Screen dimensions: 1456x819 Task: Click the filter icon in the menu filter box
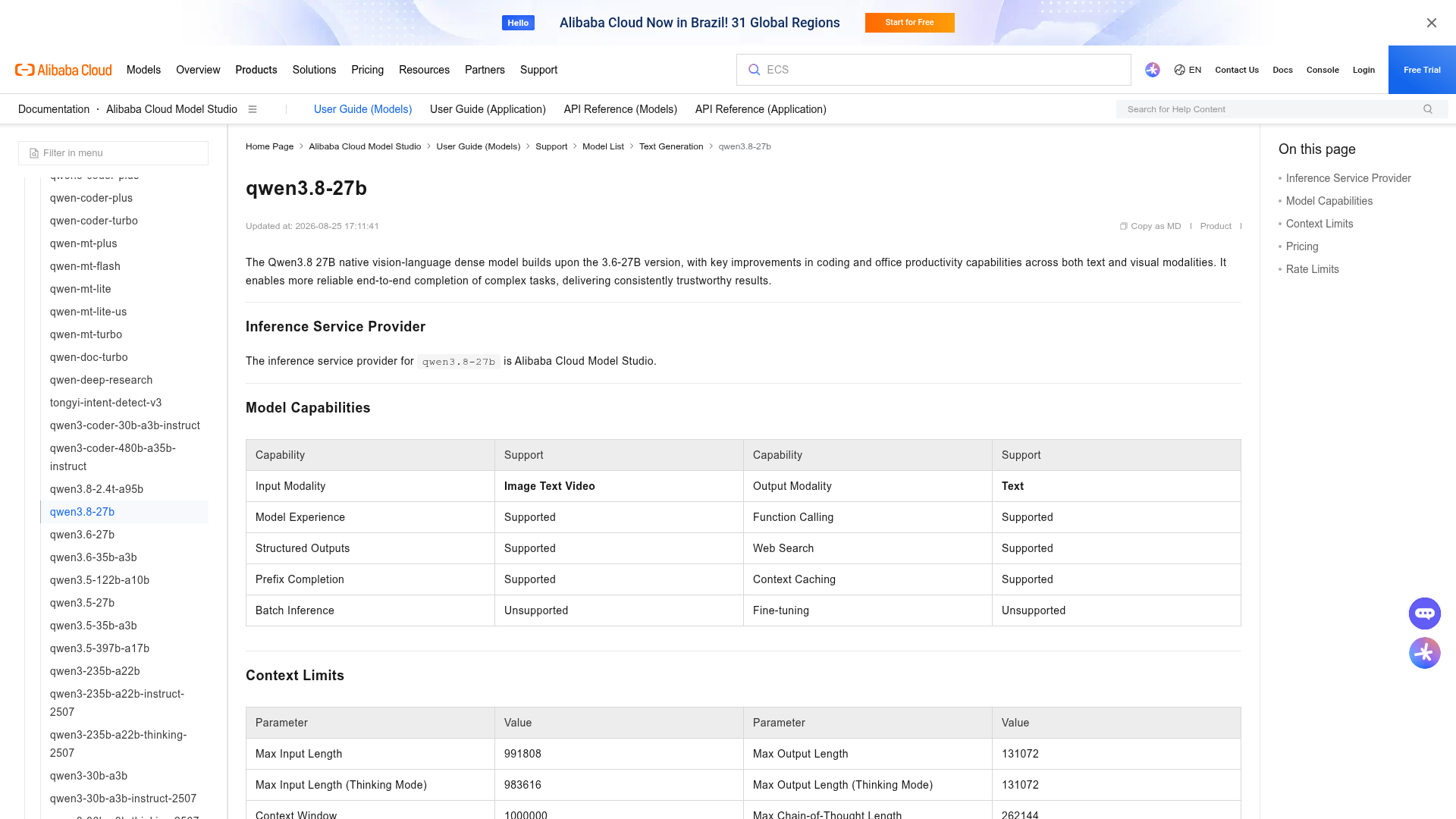pos(34,153)
